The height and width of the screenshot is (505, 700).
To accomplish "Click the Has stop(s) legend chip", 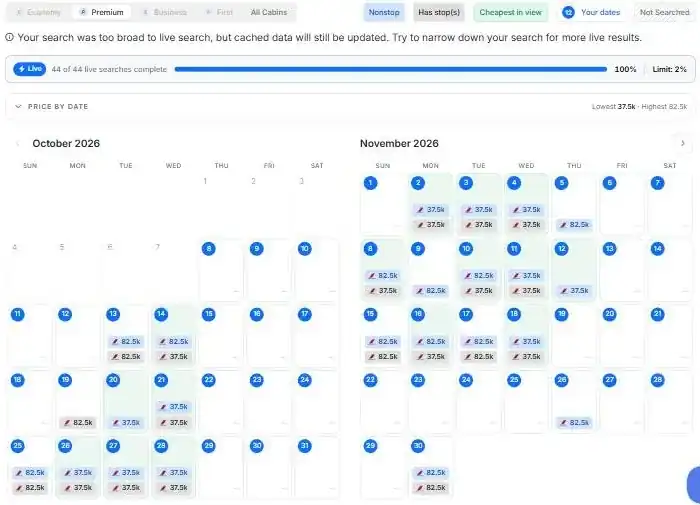I will [x=439, y=12].
